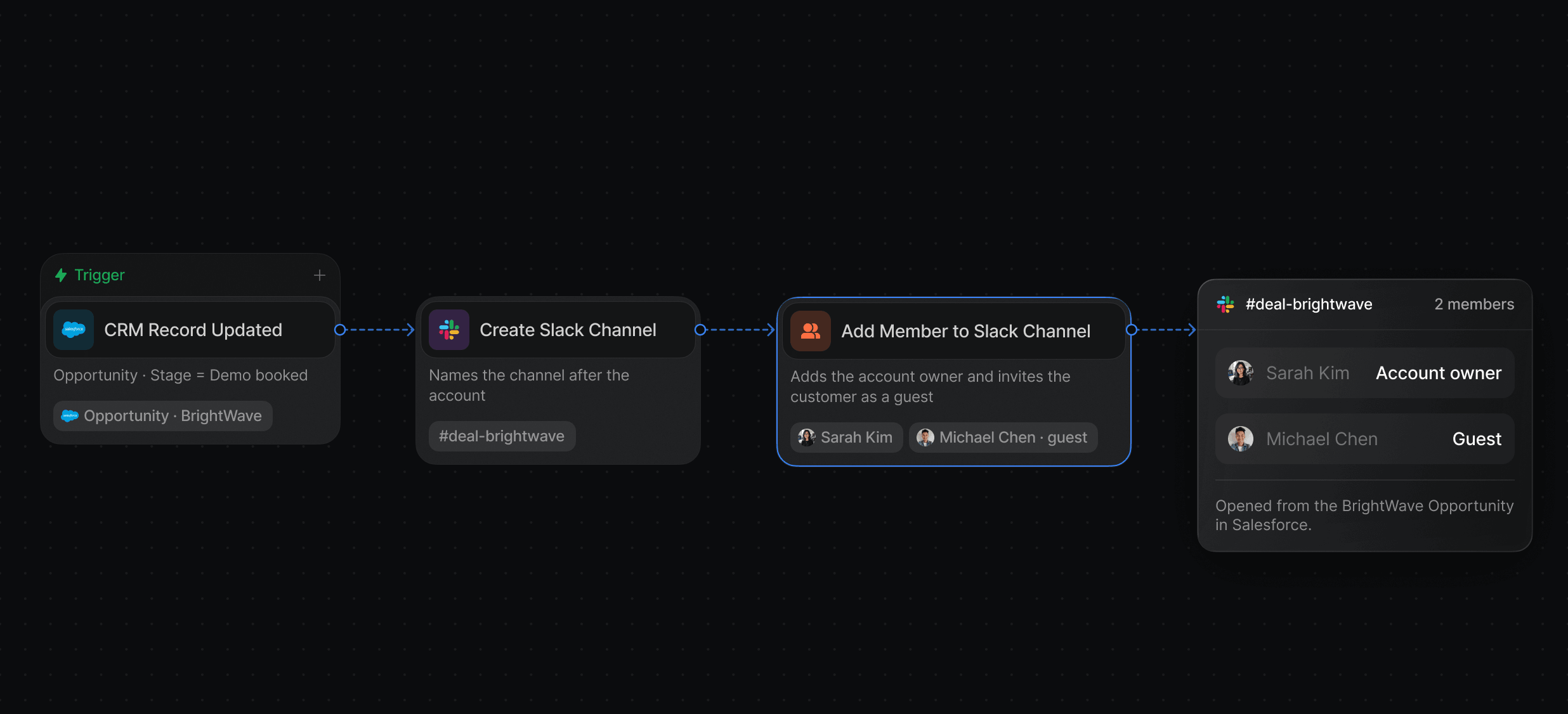Click Sarah Kim's avatar in the Add Member chip
Viewport: 1568px width, 714px height.
click(x=807, y=438)
